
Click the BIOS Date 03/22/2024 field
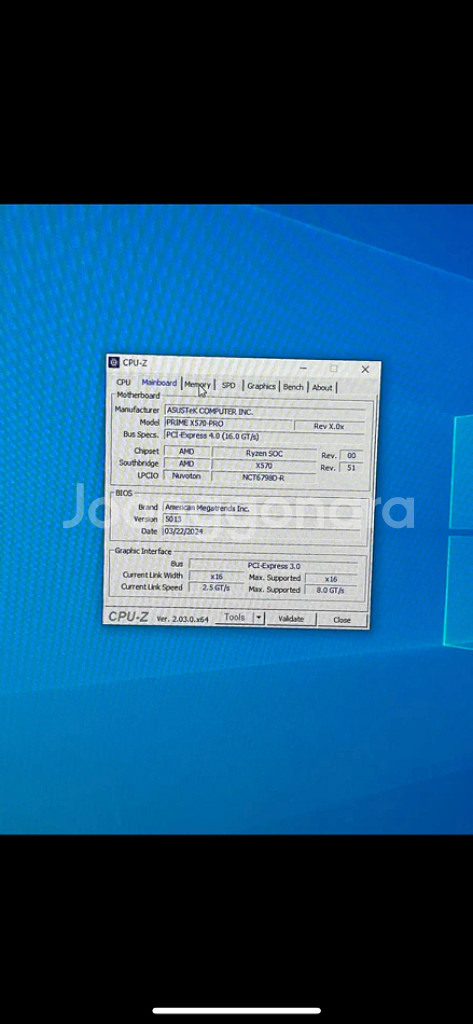pyautogui.click(x=261, y=532)
